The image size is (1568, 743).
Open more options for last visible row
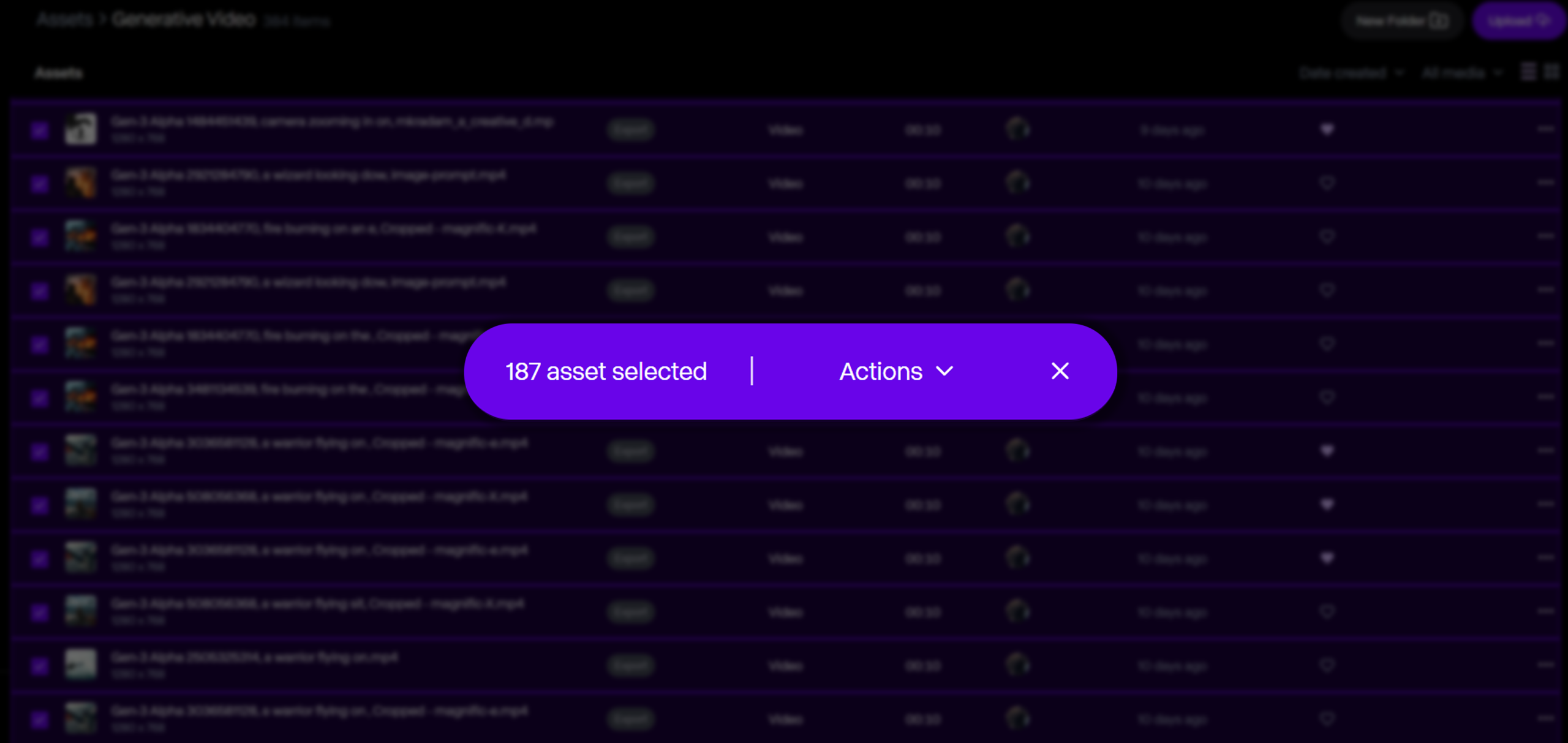point(1545,717)
